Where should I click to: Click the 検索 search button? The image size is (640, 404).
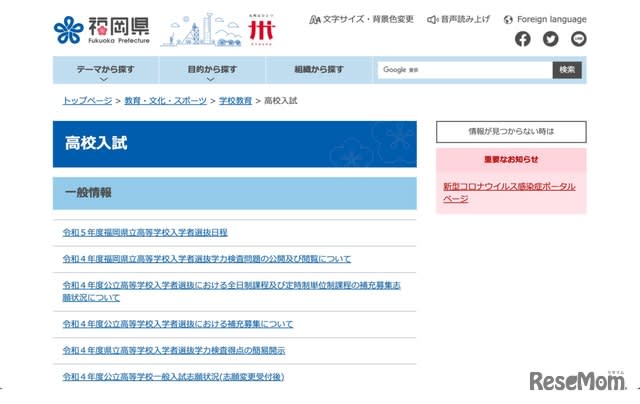[x=567, y=70]
